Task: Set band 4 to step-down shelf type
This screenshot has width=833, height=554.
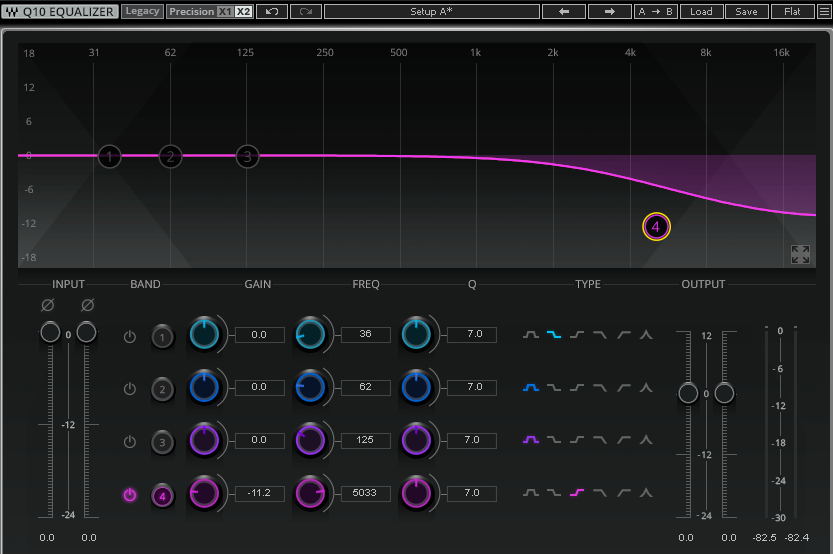Action: (x=554, y=493)
